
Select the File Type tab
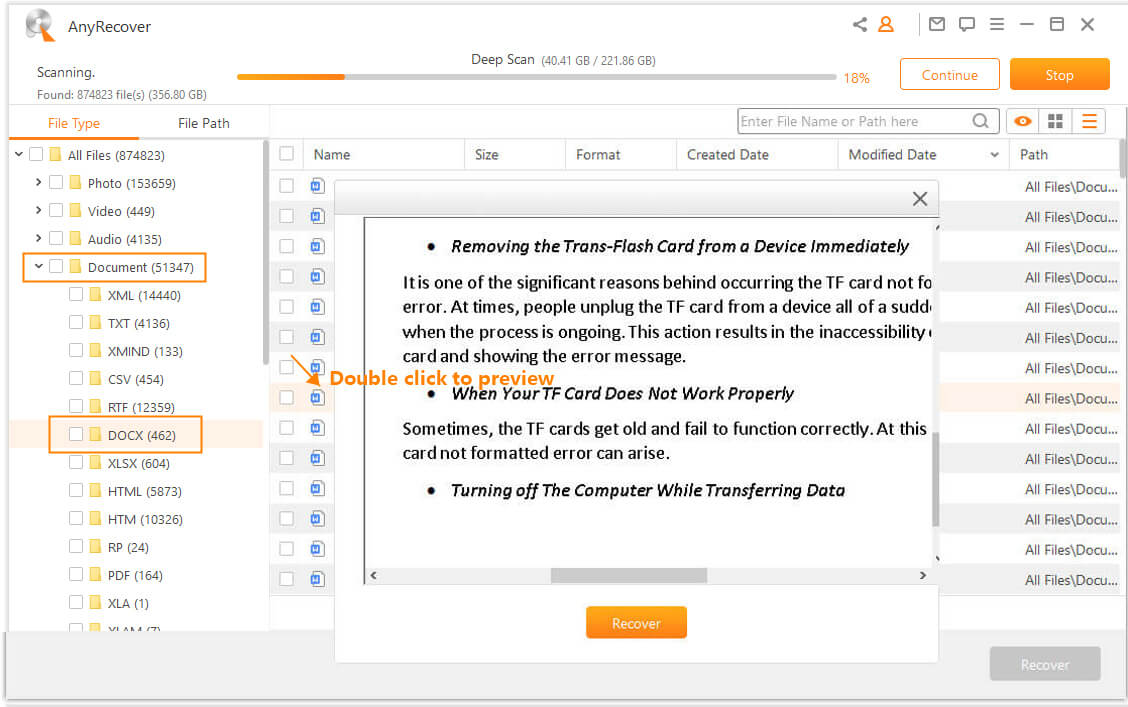point(74,123)
